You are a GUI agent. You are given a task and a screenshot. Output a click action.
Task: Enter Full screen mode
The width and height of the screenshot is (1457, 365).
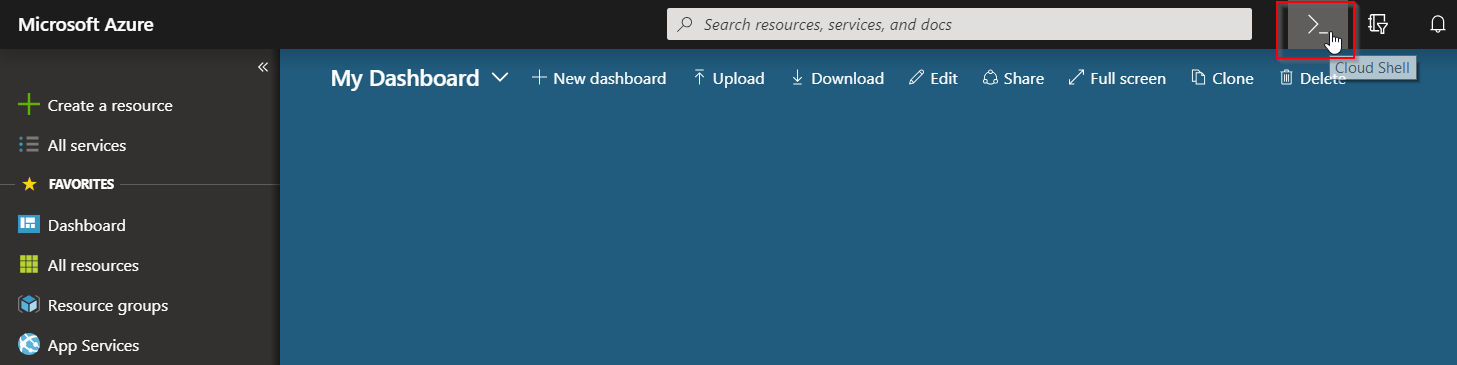(x=1117, y=78)
